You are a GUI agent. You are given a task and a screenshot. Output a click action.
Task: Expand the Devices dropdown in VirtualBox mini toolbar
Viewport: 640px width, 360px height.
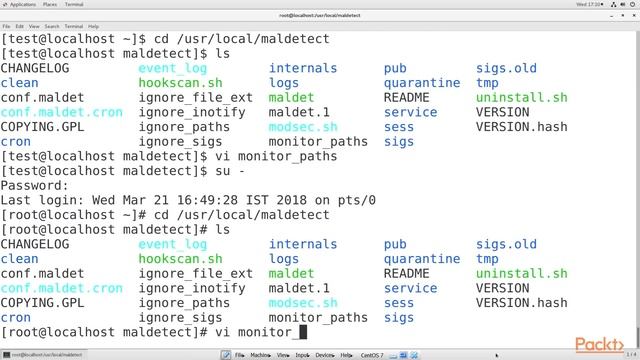[325, 356]
